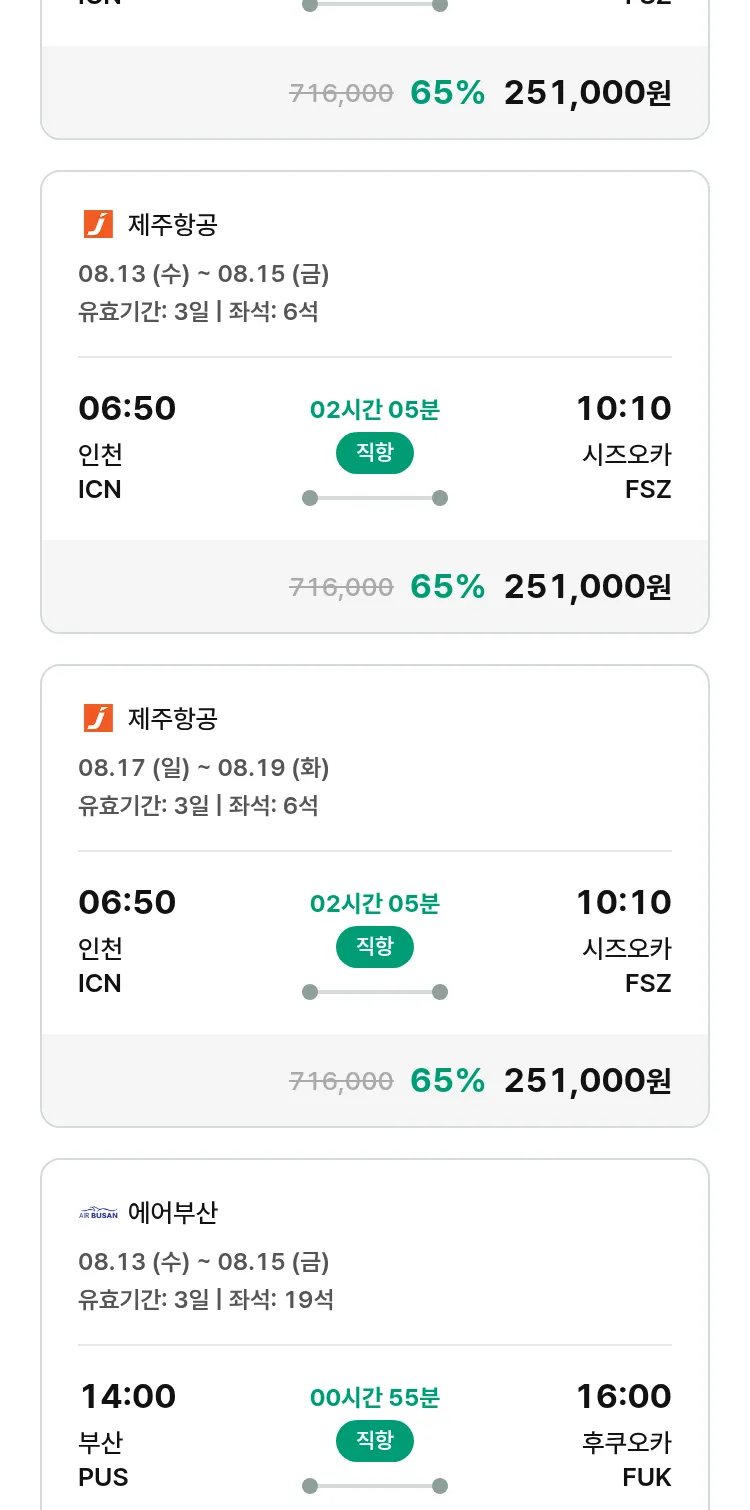Viewport: 750px width, 1510px height.
Task: Click struck-through 716,000 price on 08.17 flight
Action: pos(341,1081)
